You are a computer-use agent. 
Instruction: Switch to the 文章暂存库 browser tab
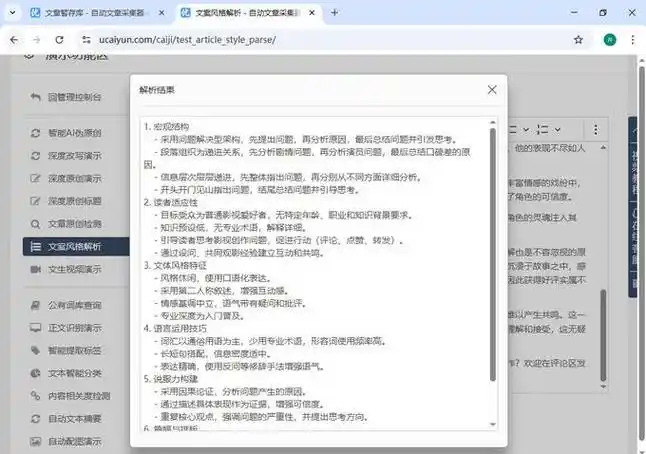93,13
